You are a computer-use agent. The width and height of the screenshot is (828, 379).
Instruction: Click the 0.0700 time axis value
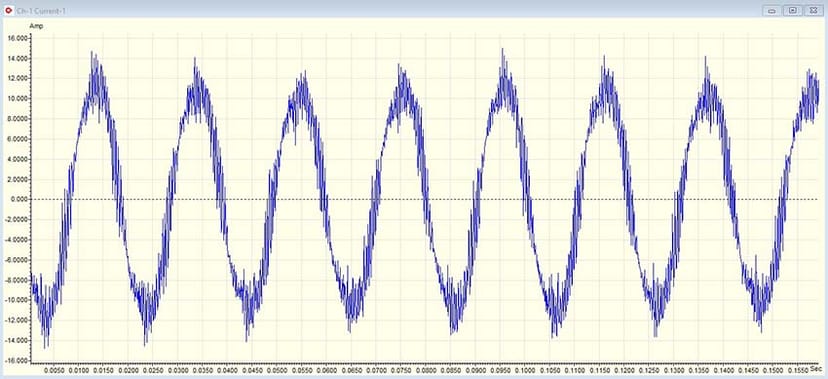pos(377,371)
